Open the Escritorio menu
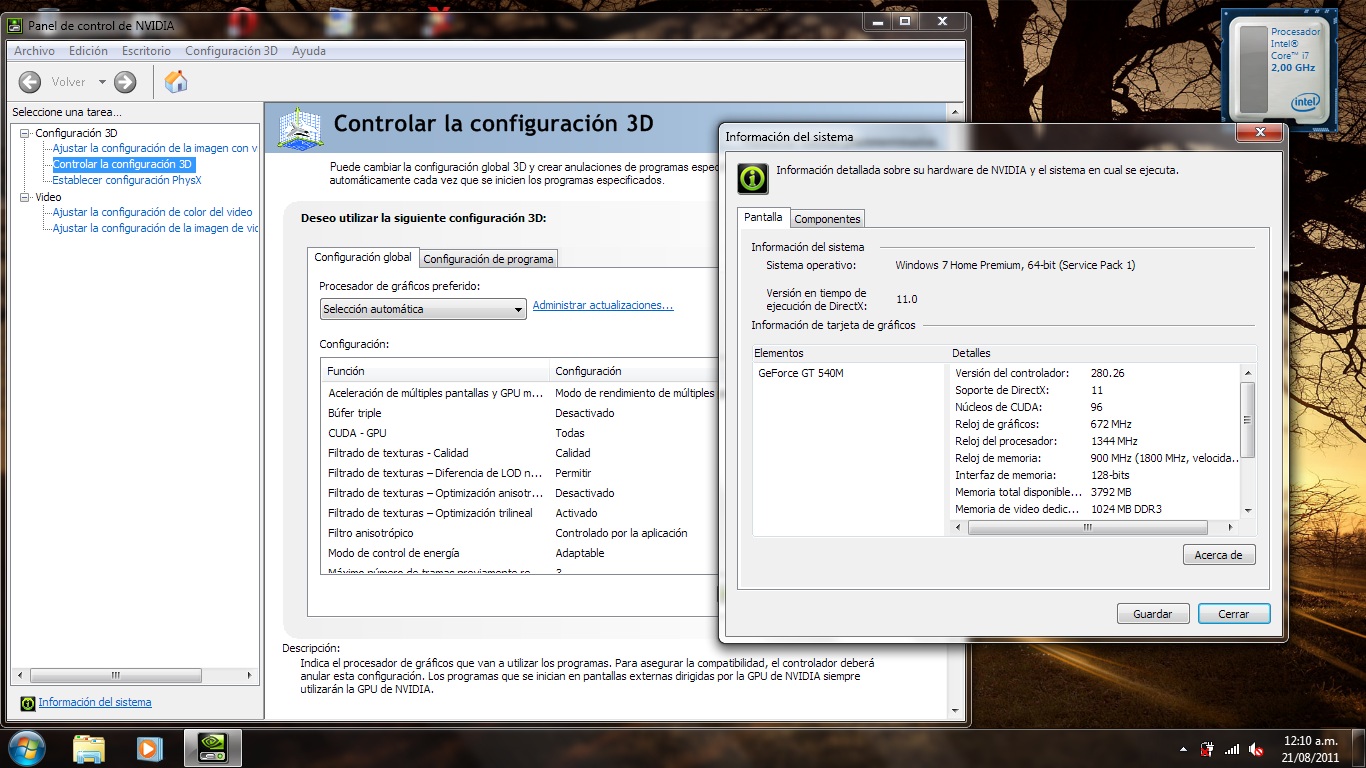 coord(146,51)
